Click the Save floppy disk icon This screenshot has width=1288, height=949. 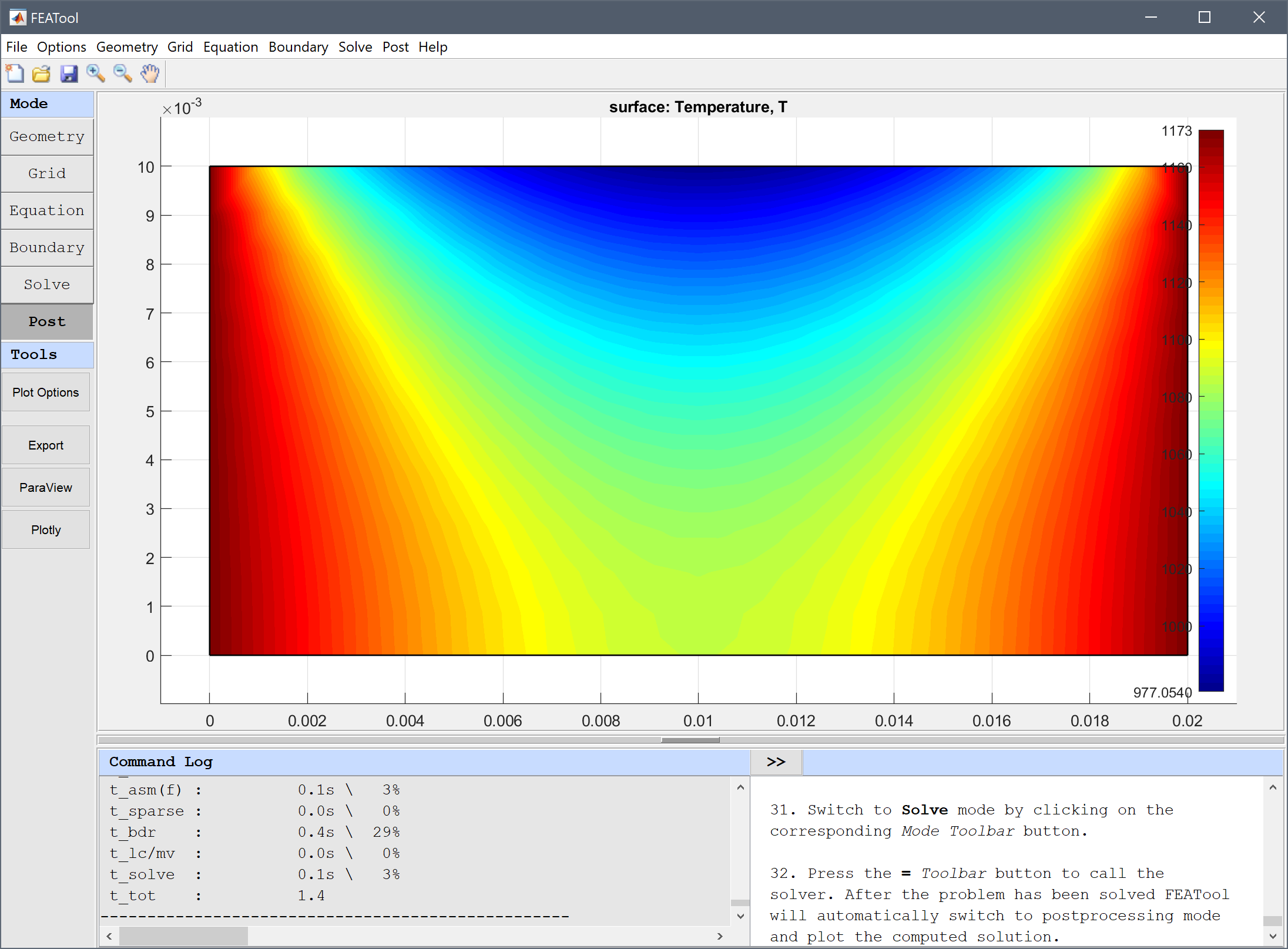tap(69, 73)
